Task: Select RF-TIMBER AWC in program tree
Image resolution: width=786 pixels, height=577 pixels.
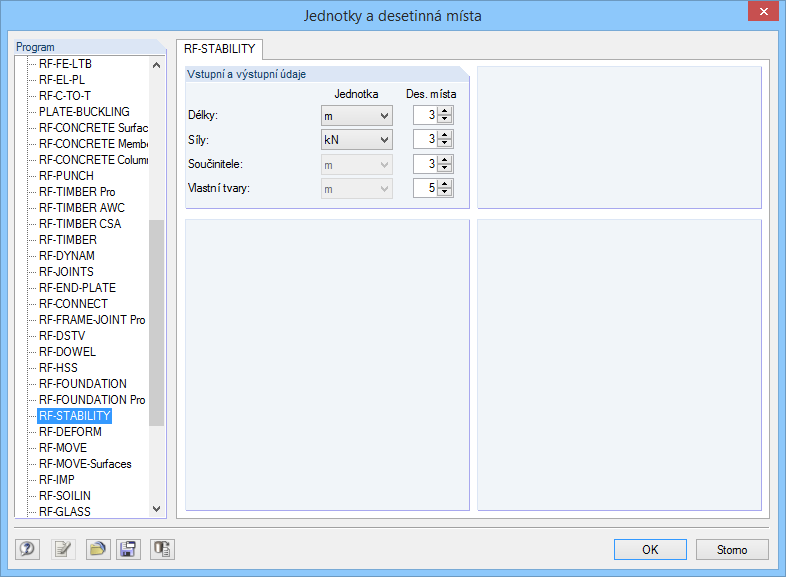Action: [x=82, y=208]
